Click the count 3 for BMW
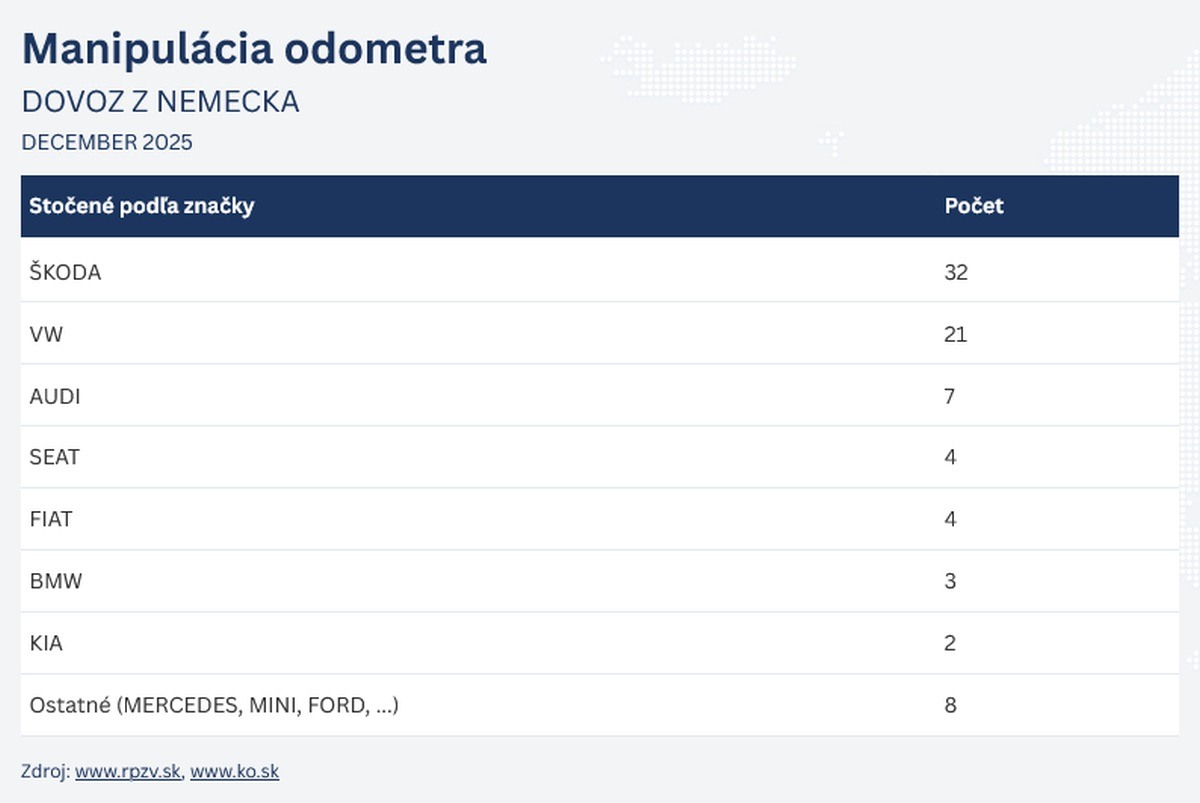Screen dimensions: 1200x803 [x=950, y=581]
